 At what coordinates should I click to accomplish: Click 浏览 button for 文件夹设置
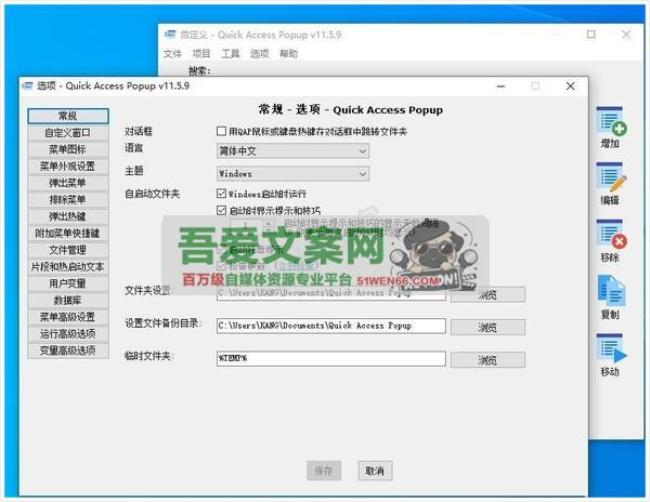pyautogui.click(x=488, y=295)
